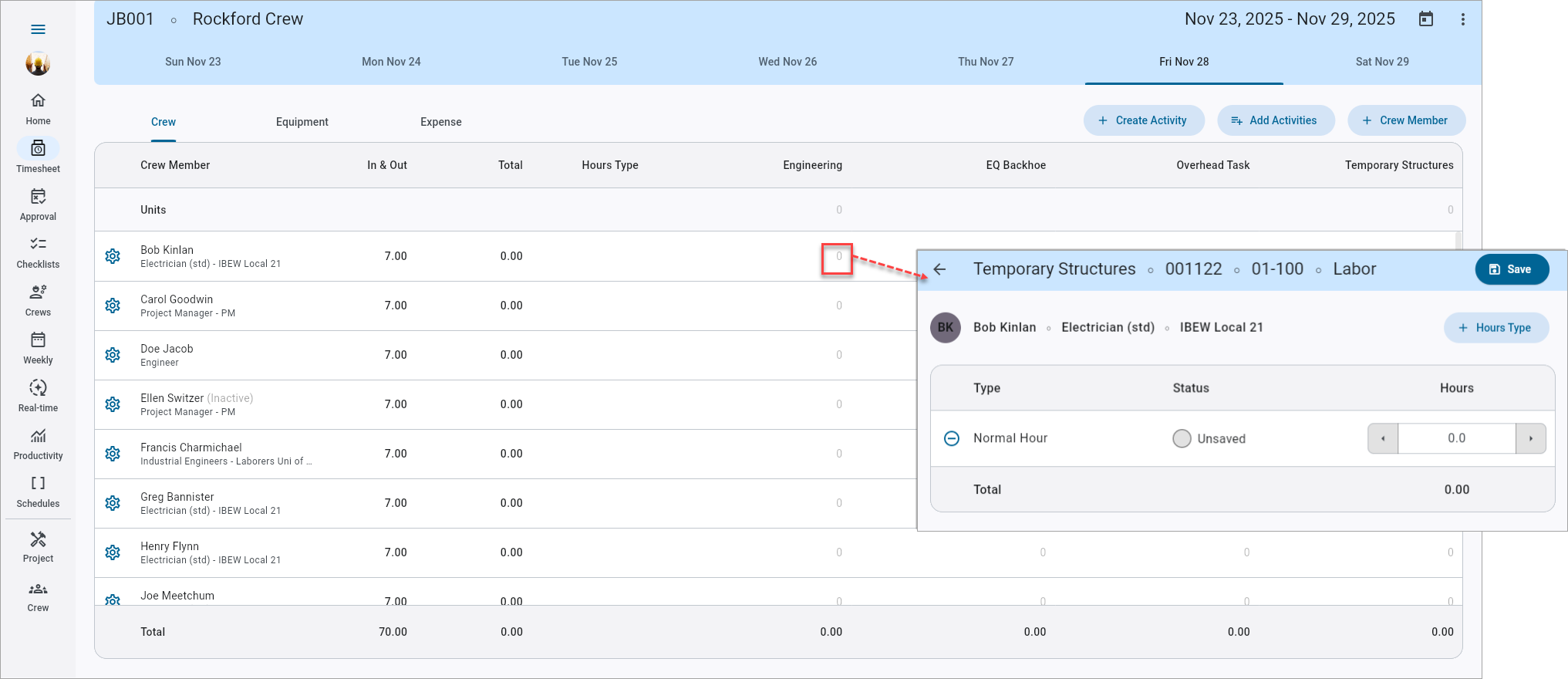Viewport: 1568px width, 679px height.
Task: Select the Mon Nov 24 day tab
Action: coord(391,62)
